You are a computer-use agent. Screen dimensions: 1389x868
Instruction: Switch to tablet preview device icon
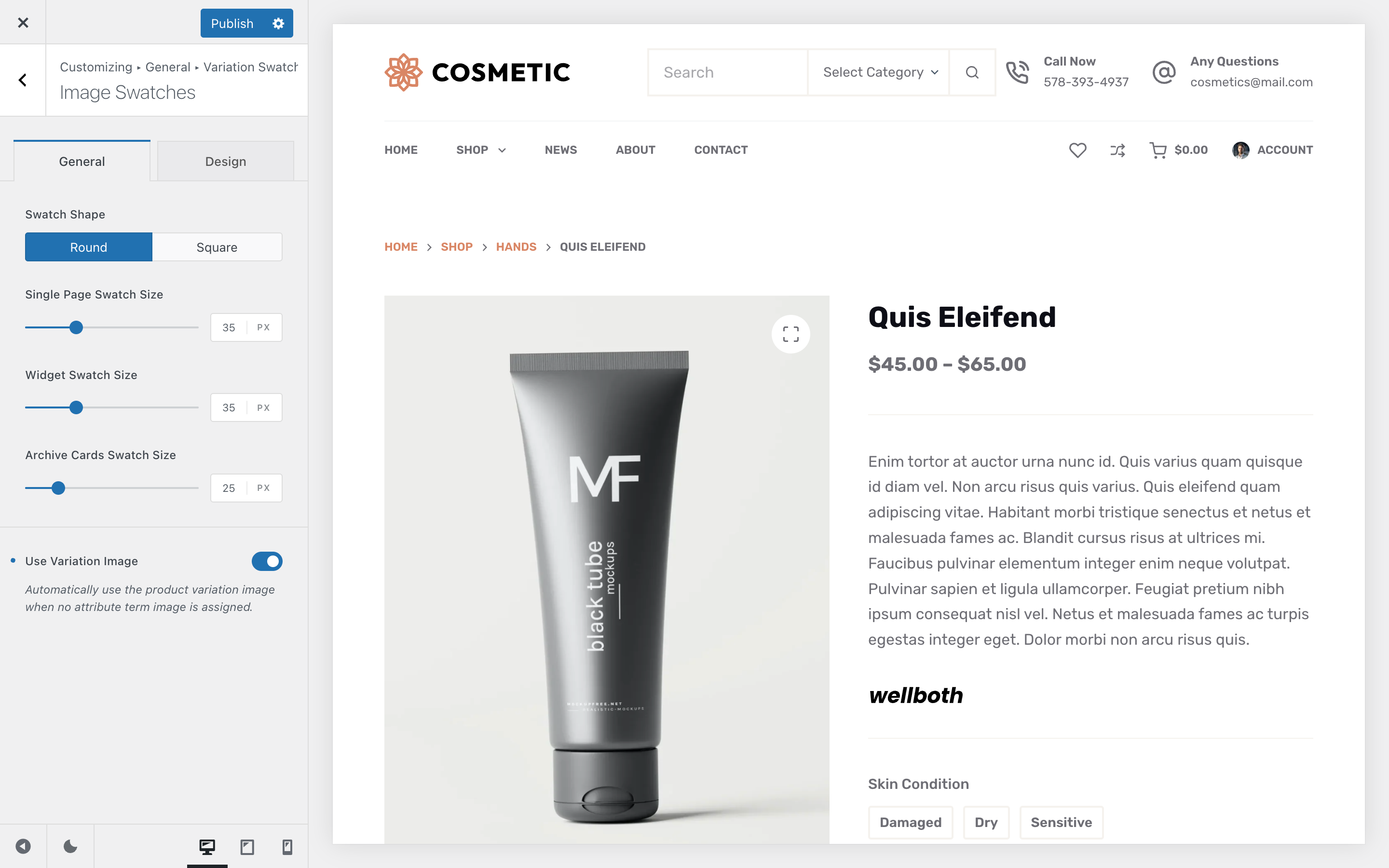tap(247, 847)
